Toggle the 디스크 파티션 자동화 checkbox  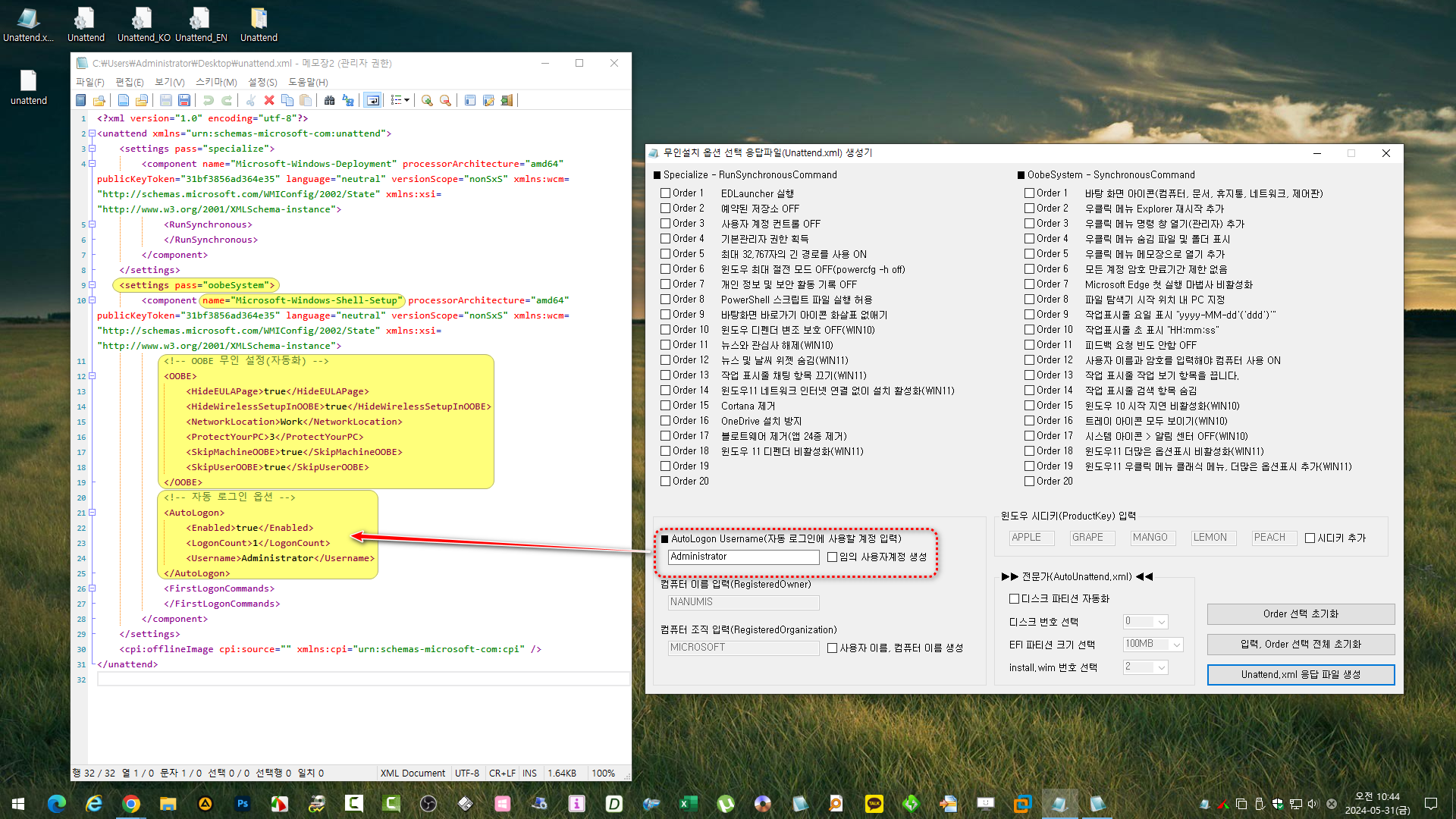[x=1014, y=598]
